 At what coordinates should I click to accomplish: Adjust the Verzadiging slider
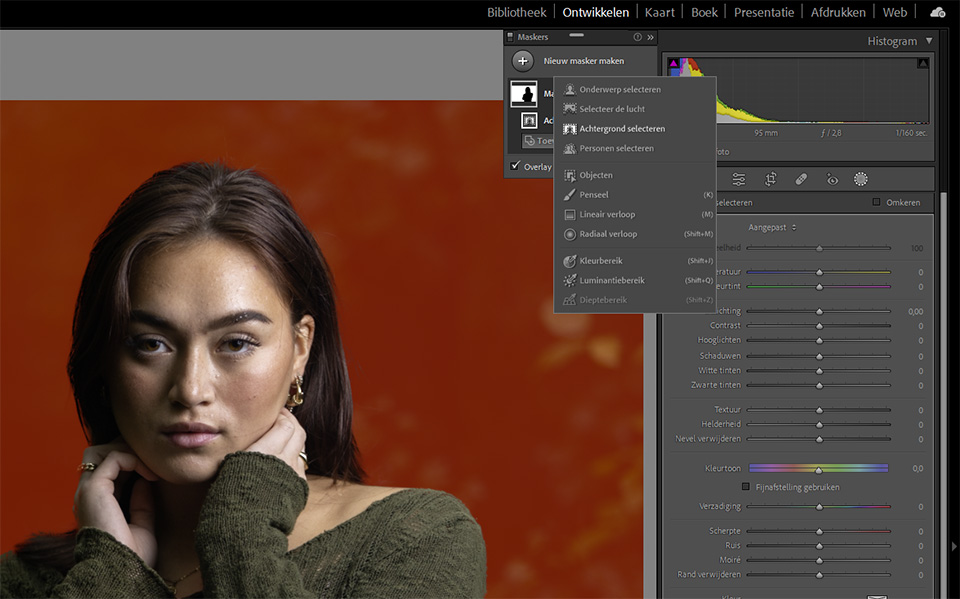click(819, 507)
